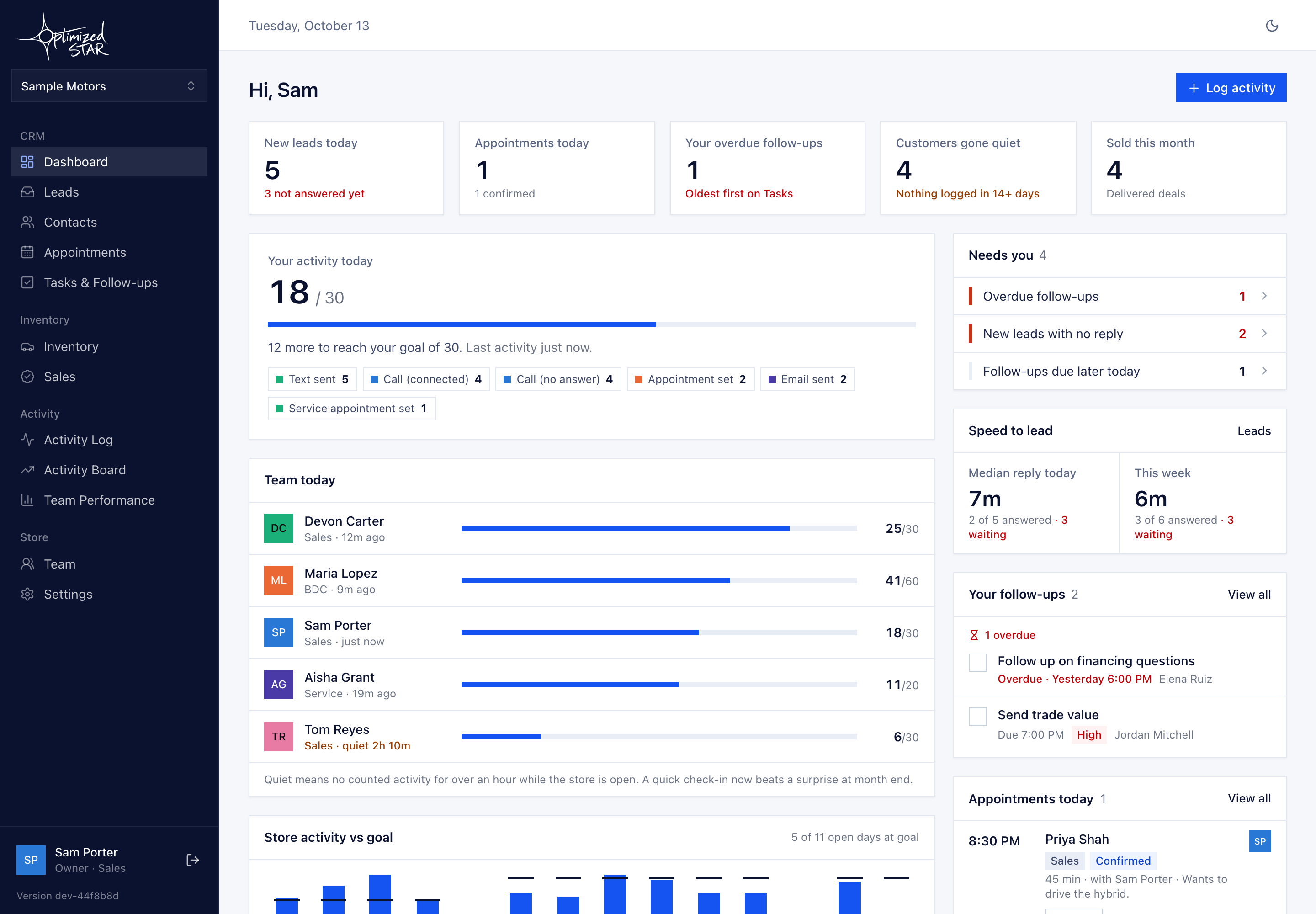Viewport: 1316px width, 914px height.
Task: Click the Text sent 5 chip
Action: click(x=313, y=379)
